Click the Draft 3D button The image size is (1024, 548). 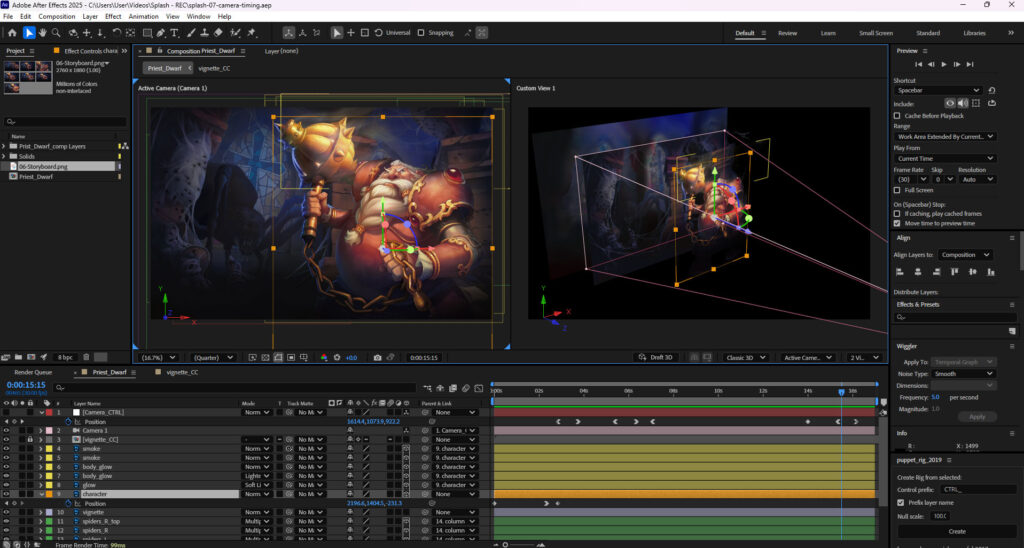[x=656, y=357]
